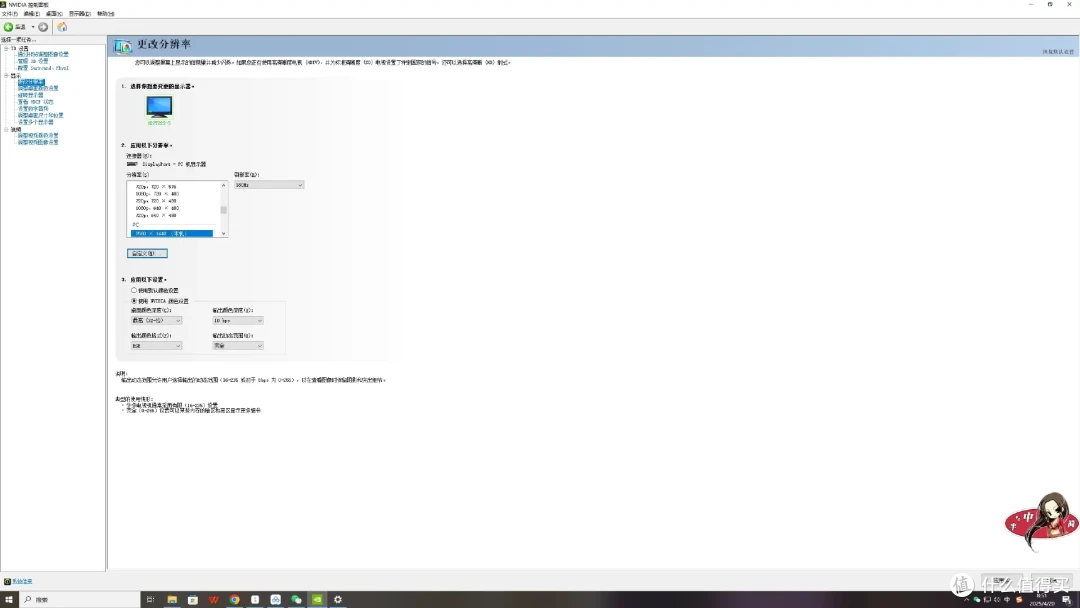Collapse the 3D 设置 tree node
1080x608 pixels.
click(x=6, y=48)
